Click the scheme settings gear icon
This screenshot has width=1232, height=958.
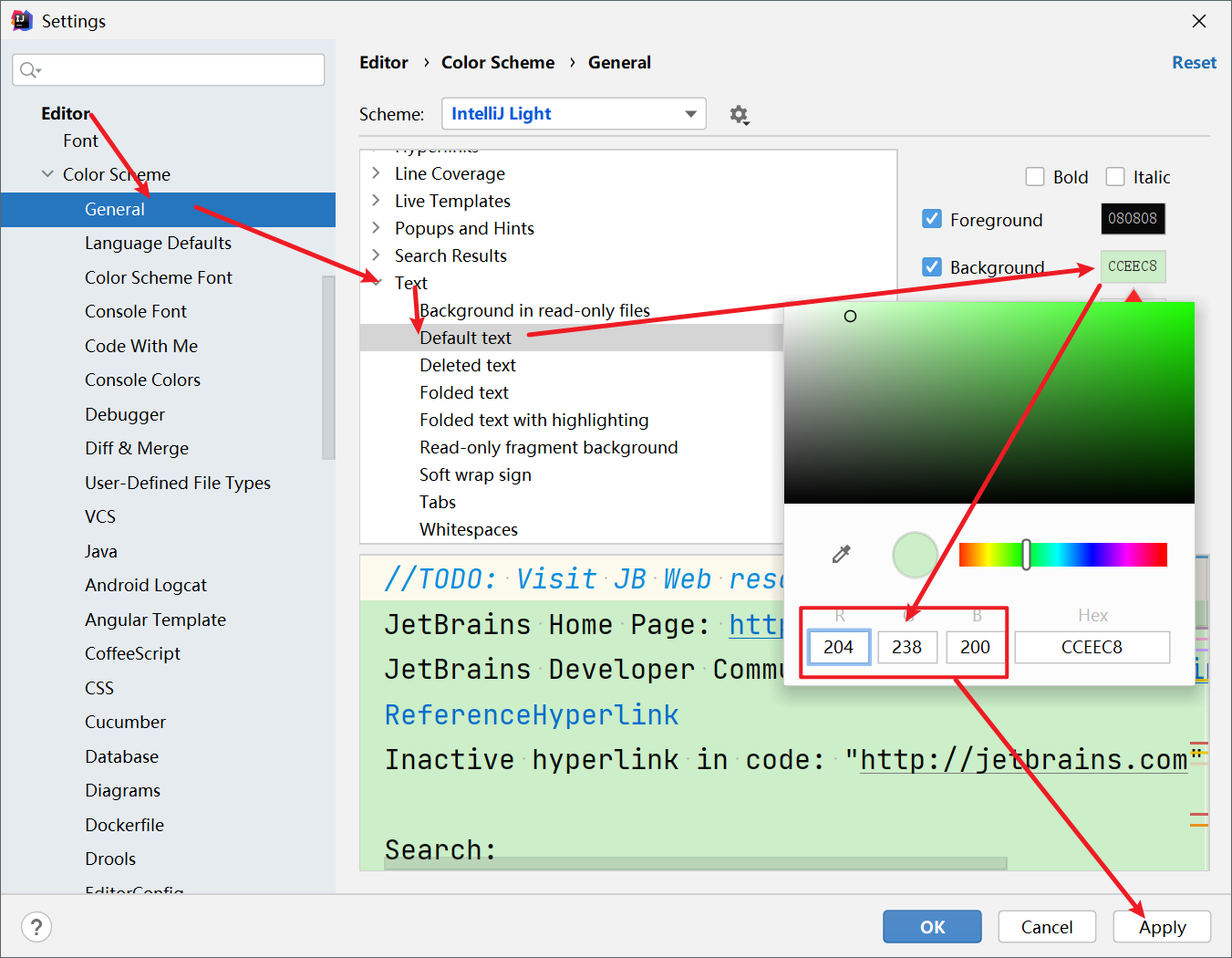click(739, 115)
